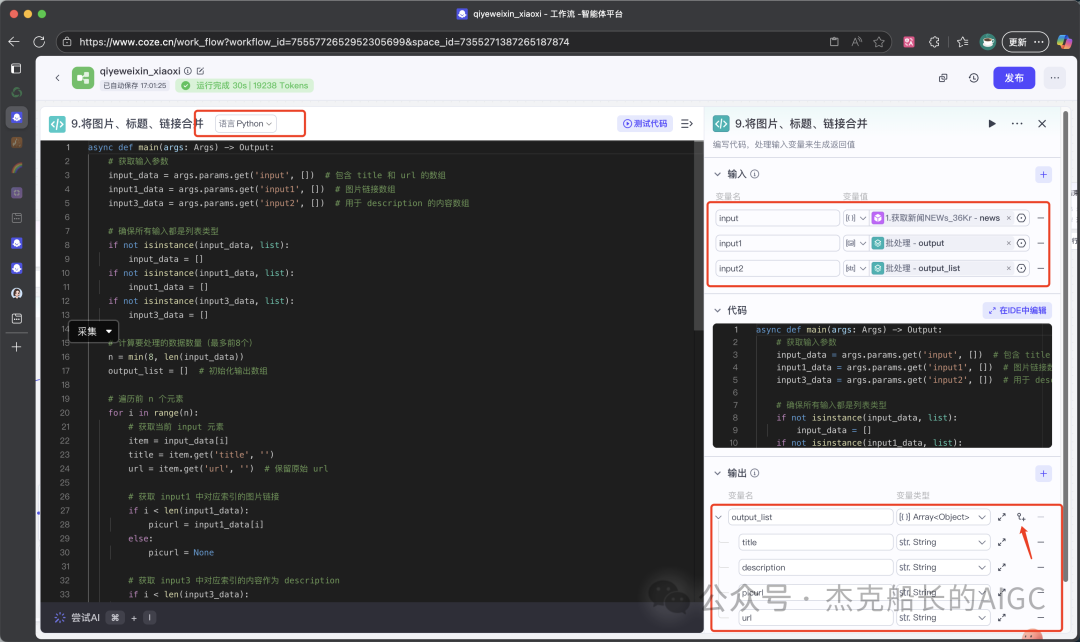Edit the 'input2' variable name field
Screen dimensions: 1080x642
click(x=777, y=269)
